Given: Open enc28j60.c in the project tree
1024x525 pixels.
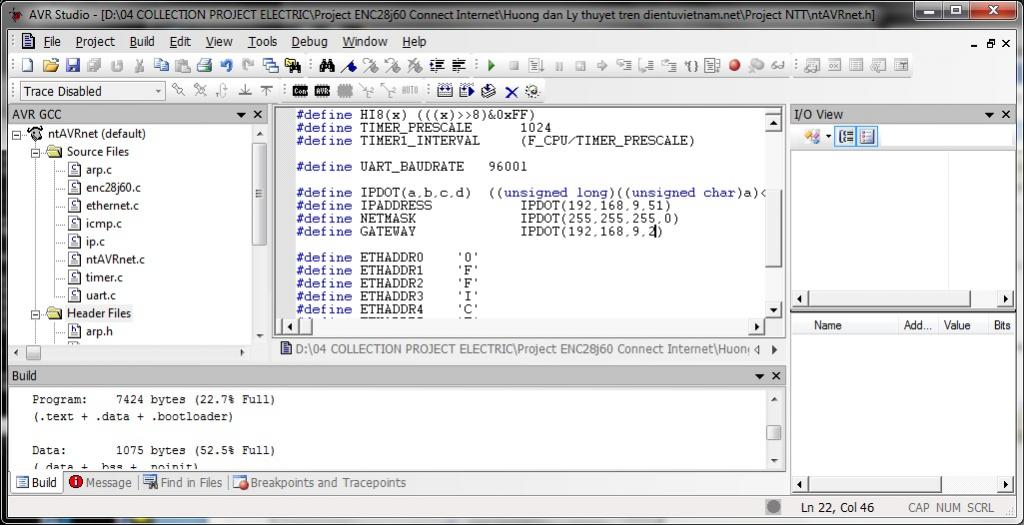Looking at the screenshot, I should point(112,188).
